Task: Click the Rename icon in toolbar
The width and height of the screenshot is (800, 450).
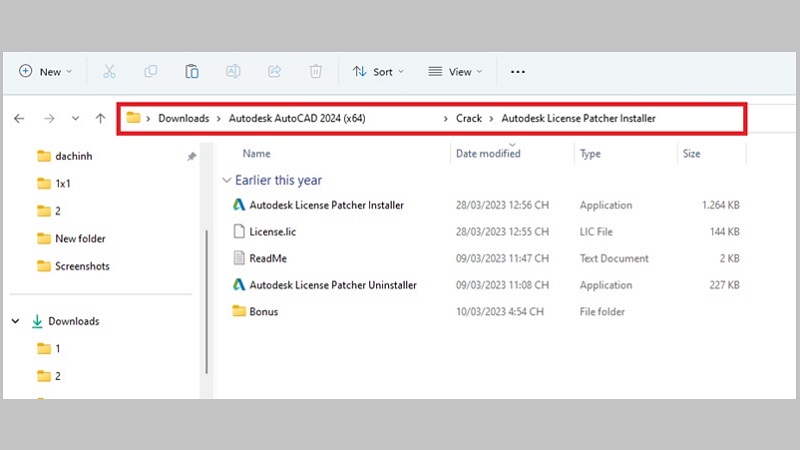Action: (233, 72)
